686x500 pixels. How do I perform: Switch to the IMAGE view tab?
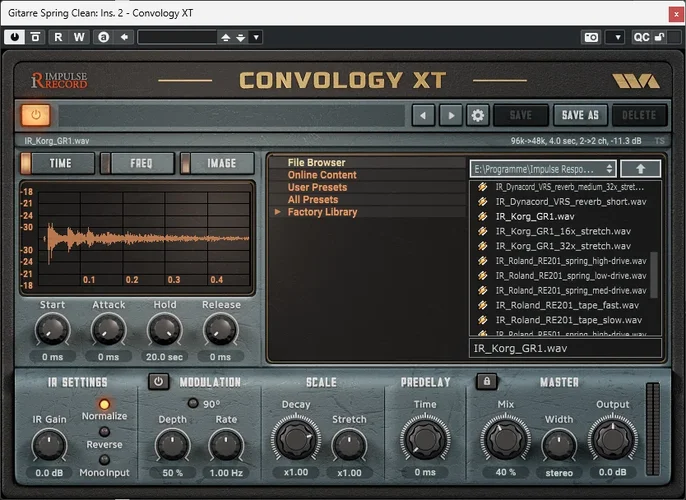click(215, 163)
